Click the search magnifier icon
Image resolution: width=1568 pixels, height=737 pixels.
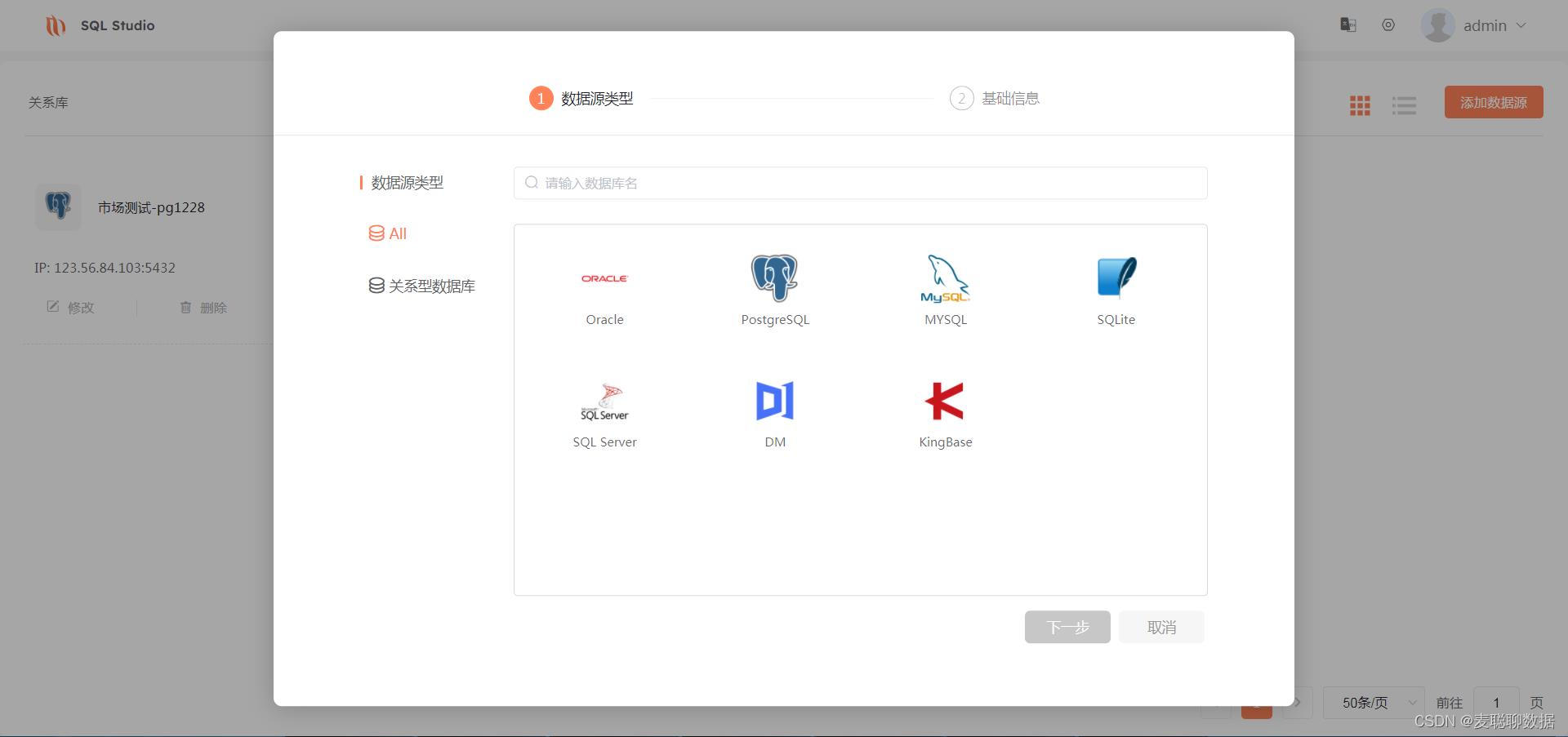click(x=532, y=183)
